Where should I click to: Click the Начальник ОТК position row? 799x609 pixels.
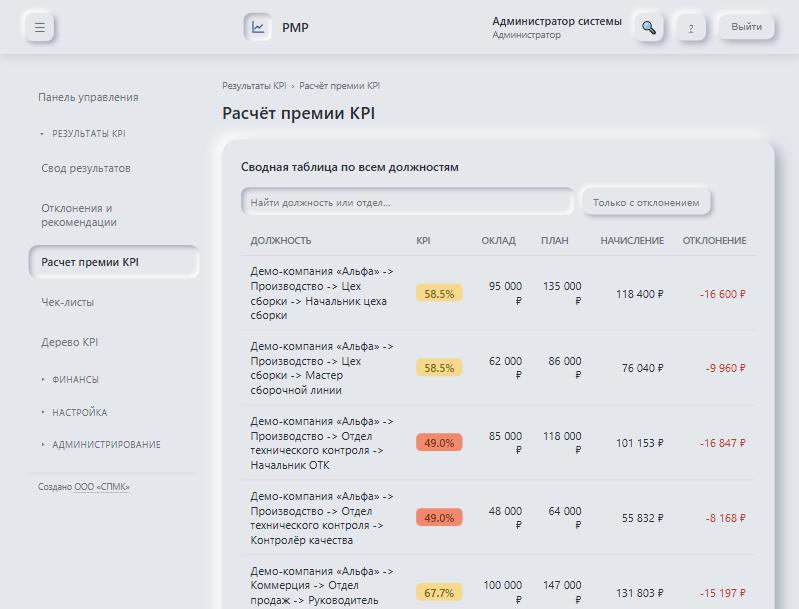498,443
